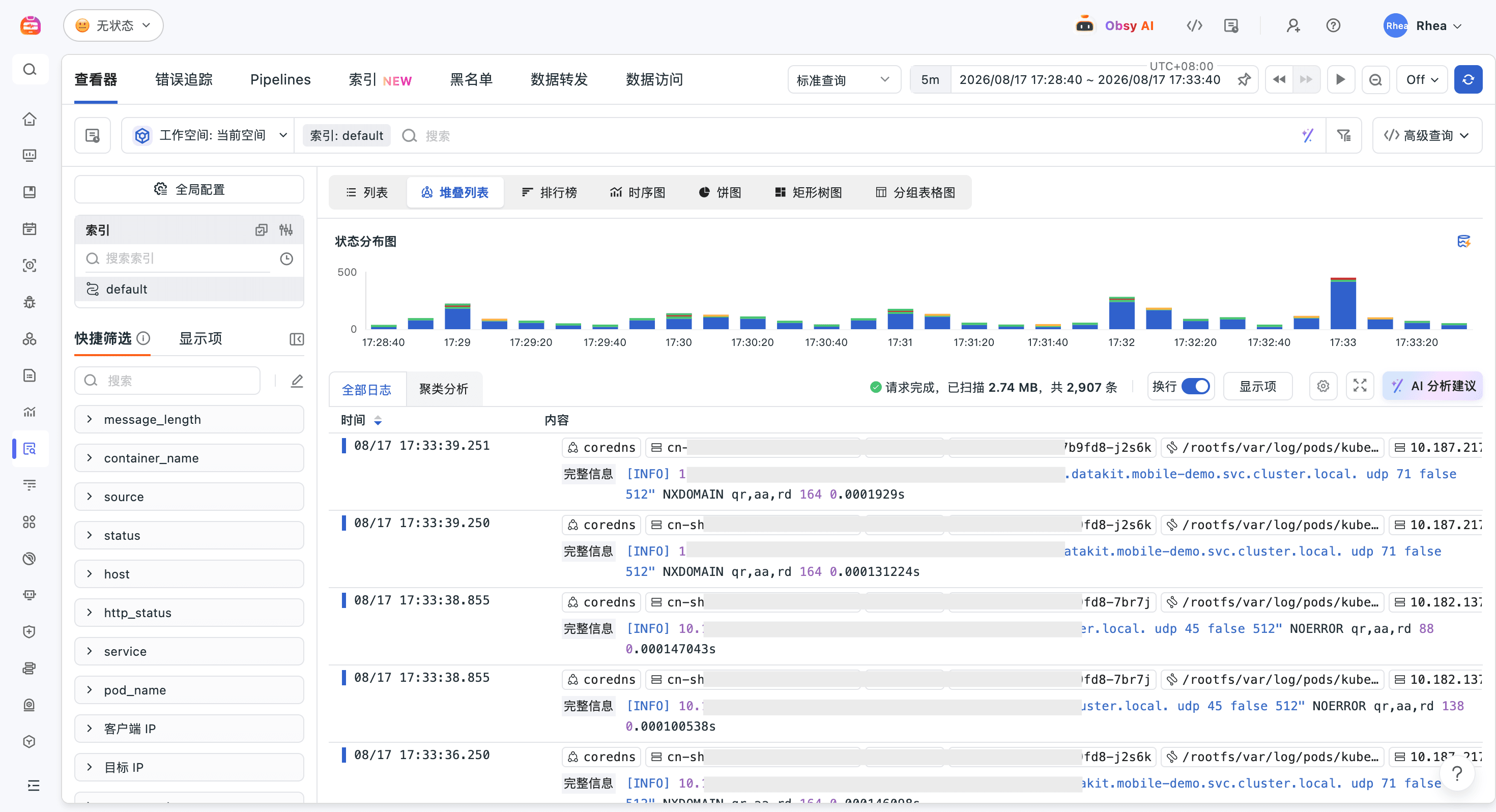This screenshot has height=812, width=1496.
Task: Click the invite user icon
Action: coord(1293,25)
